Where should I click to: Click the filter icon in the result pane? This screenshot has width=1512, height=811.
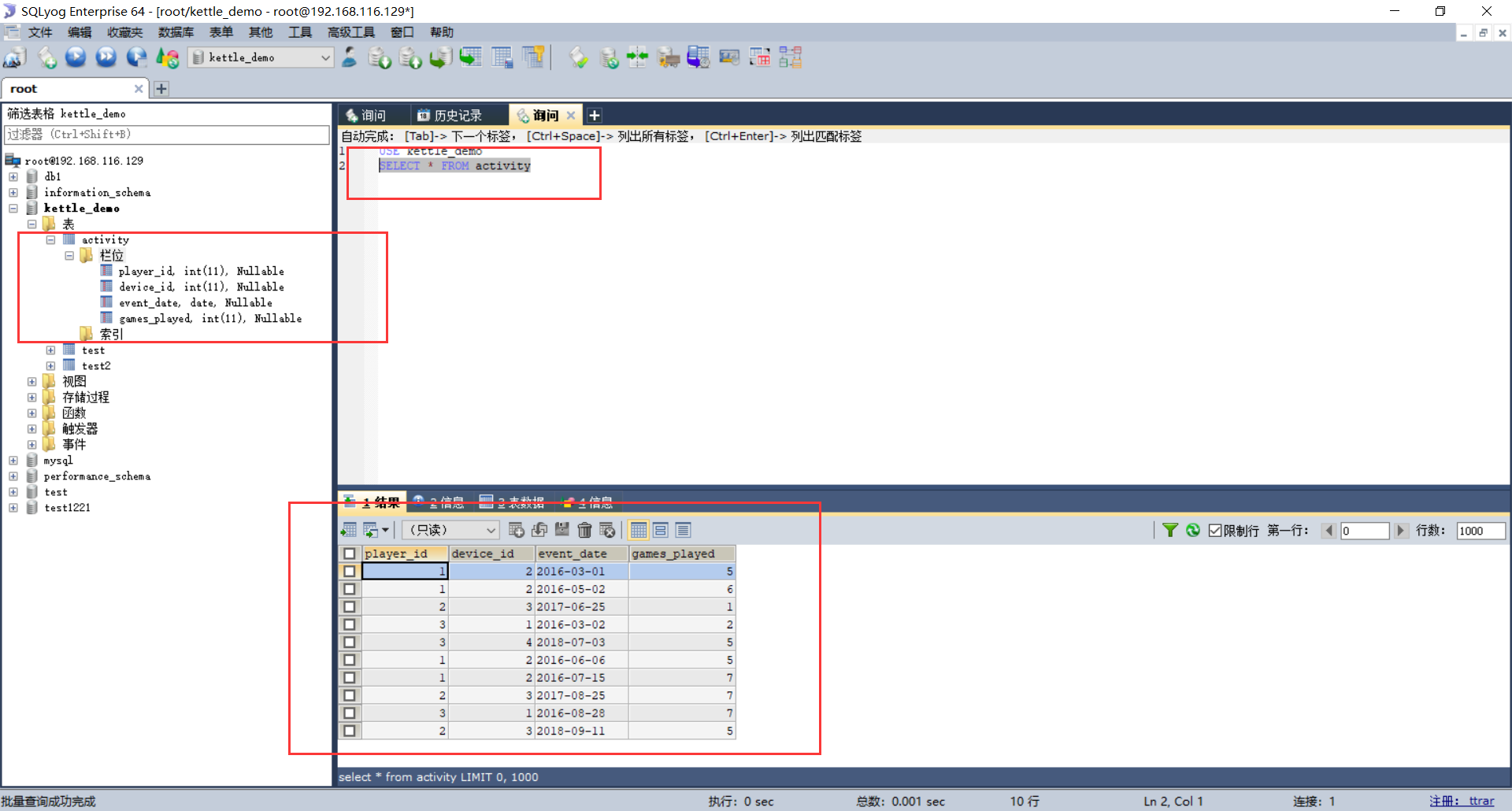1170,530
